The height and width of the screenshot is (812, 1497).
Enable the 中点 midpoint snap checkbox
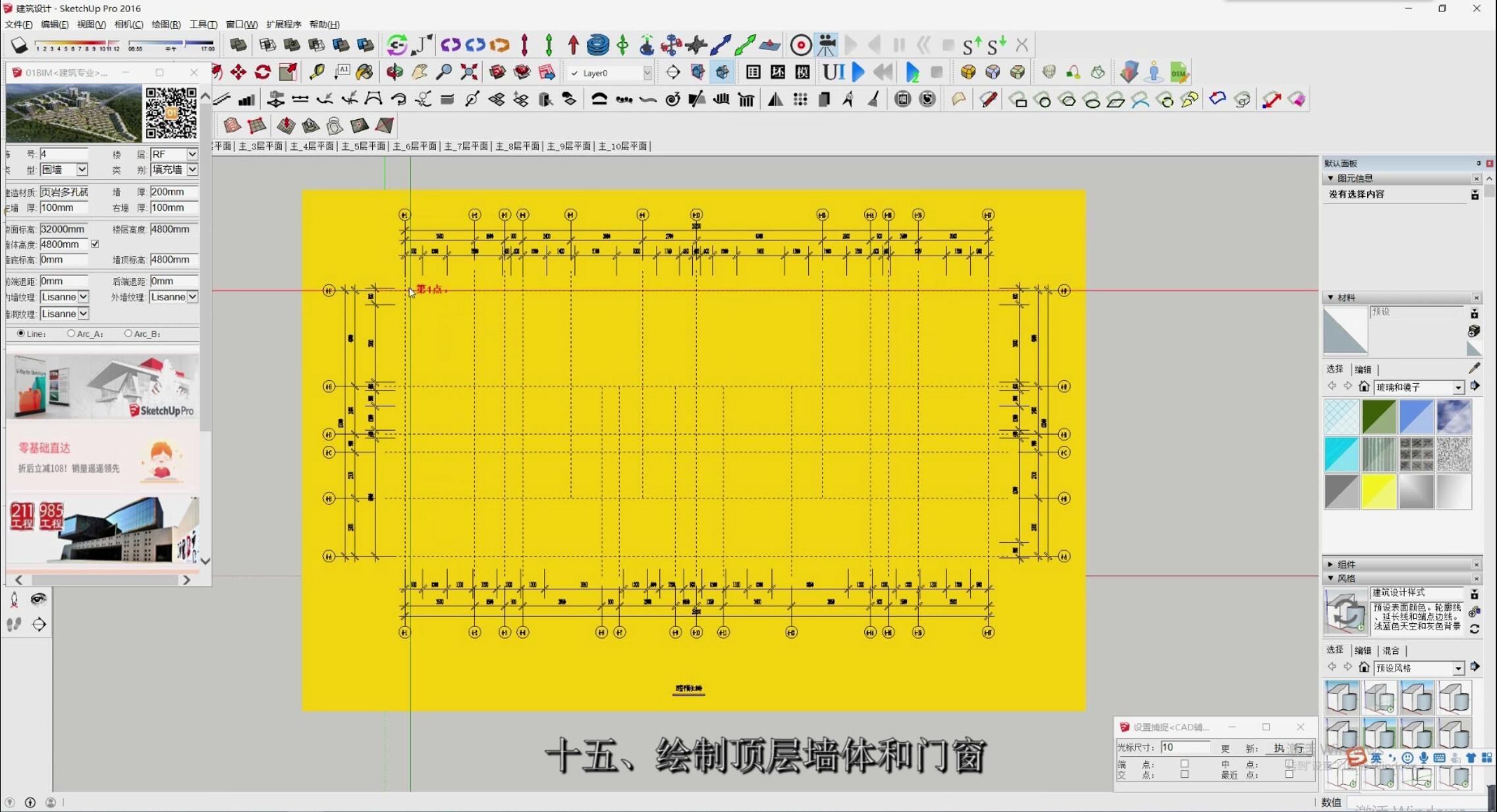[1289, 764]
